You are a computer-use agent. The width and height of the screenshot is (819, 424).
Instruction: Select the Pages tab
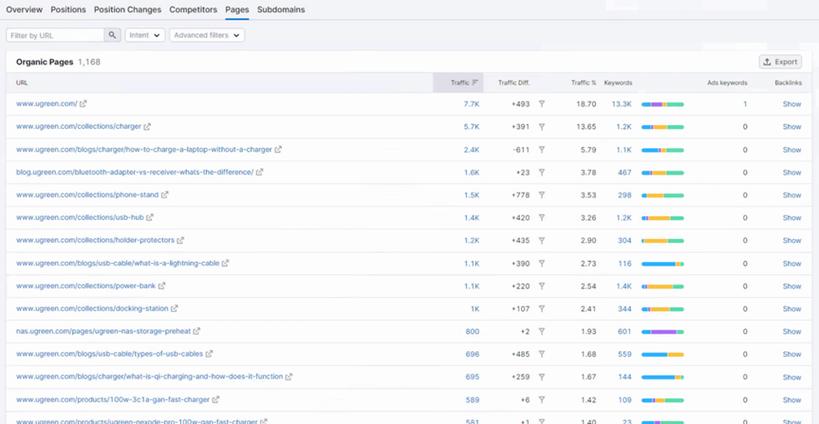pyautogui.click(x=237, y=9)
